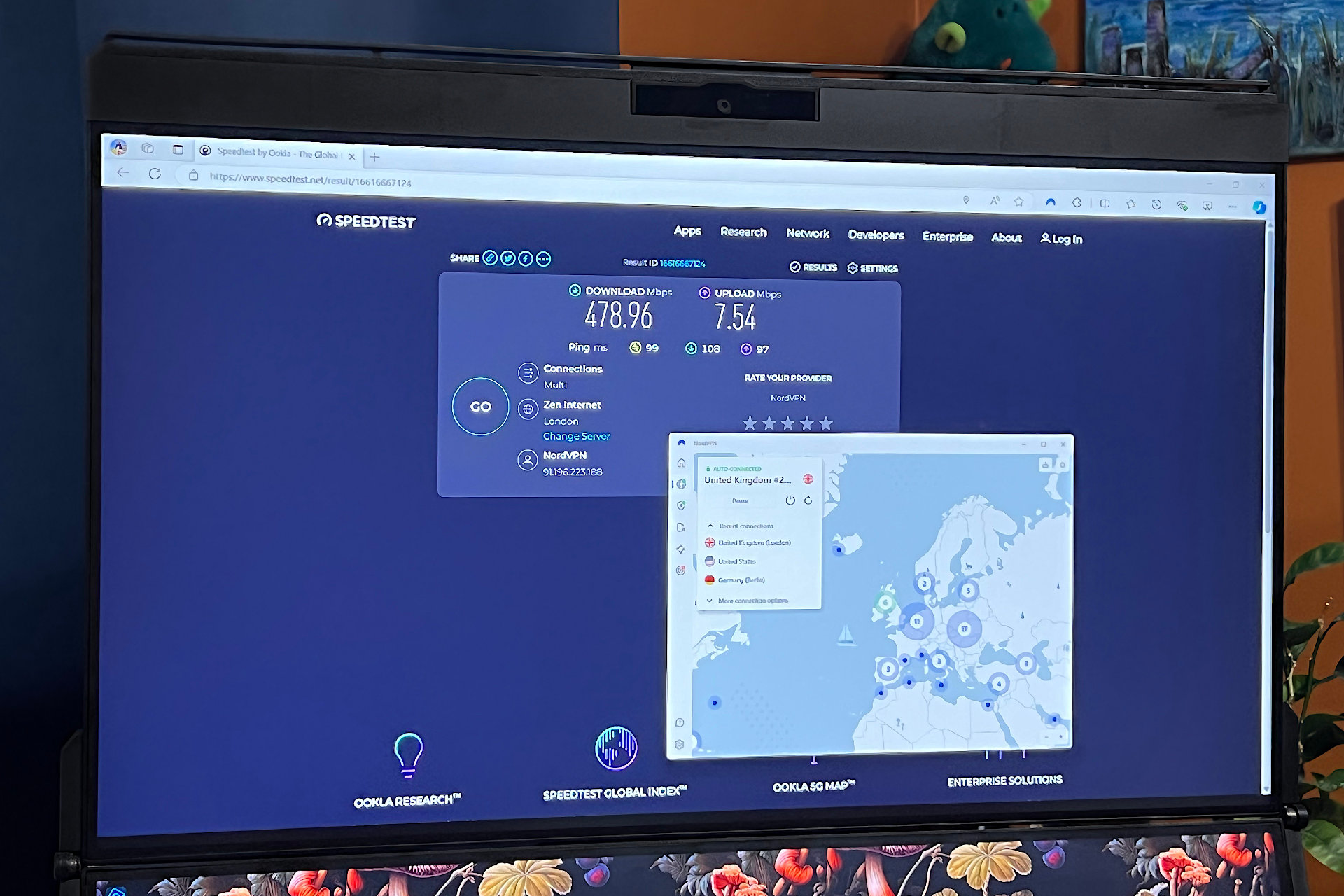
Task: Click the NordVPN settings sidebar icon
Action: pyautogui.click(x=680, y=743)
